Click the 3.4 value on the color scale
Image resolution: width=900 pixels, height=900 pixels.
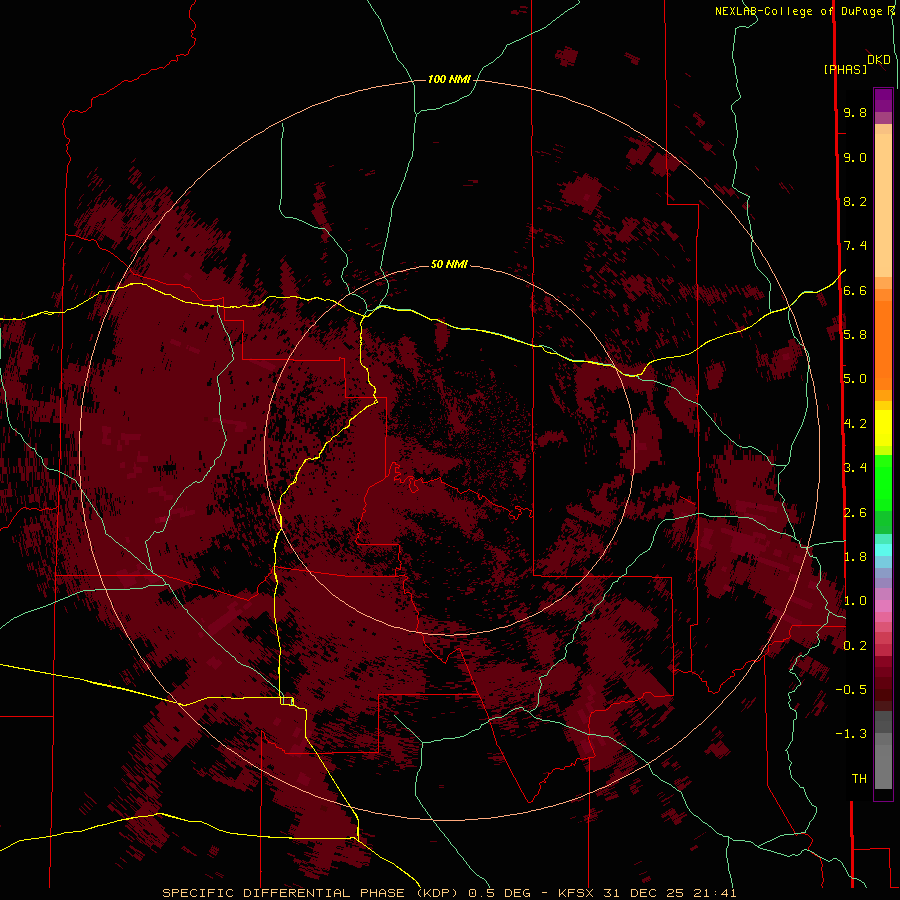pos(855,467)
